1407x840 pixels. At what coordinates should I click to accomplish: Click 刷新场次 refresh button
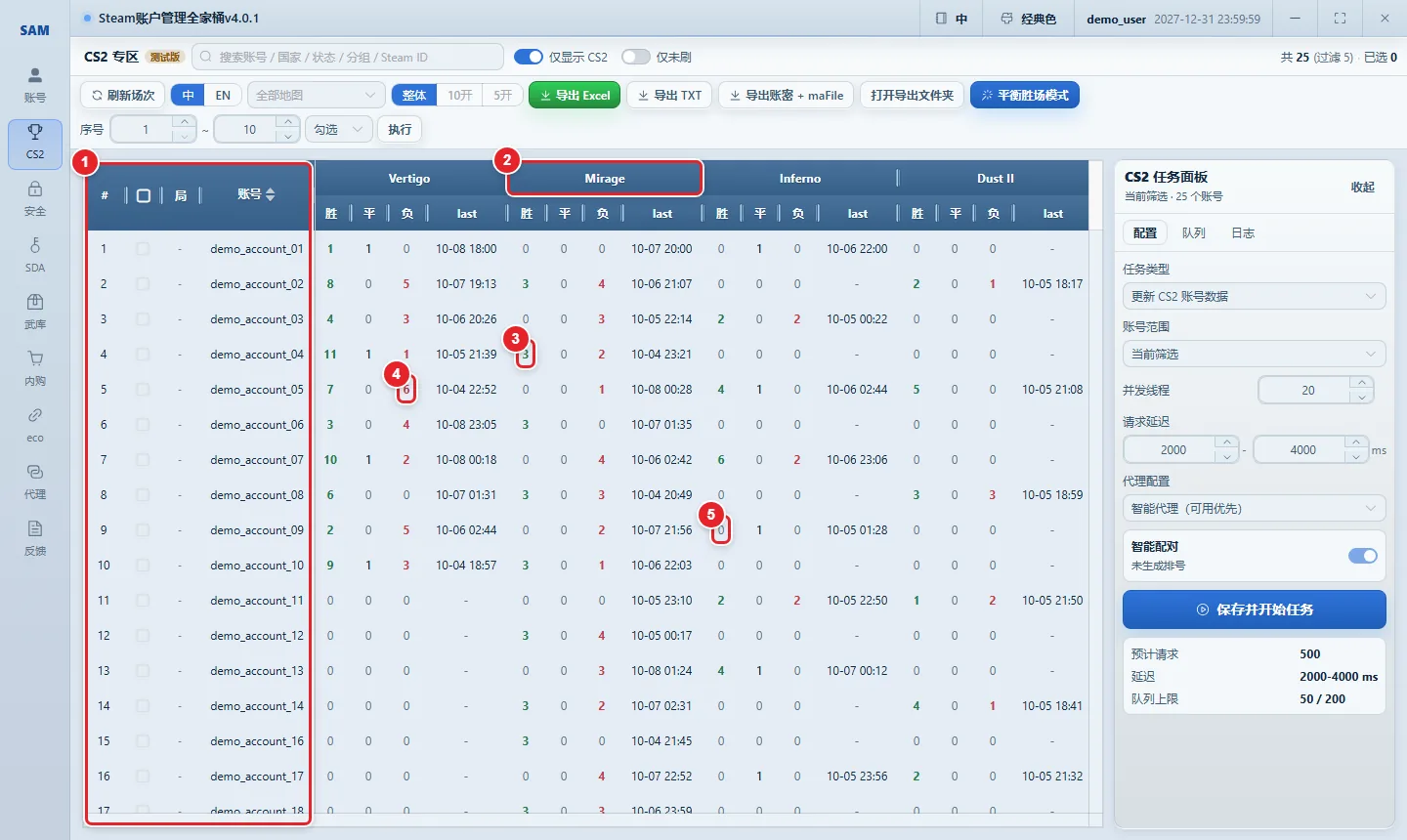(123, 95)
